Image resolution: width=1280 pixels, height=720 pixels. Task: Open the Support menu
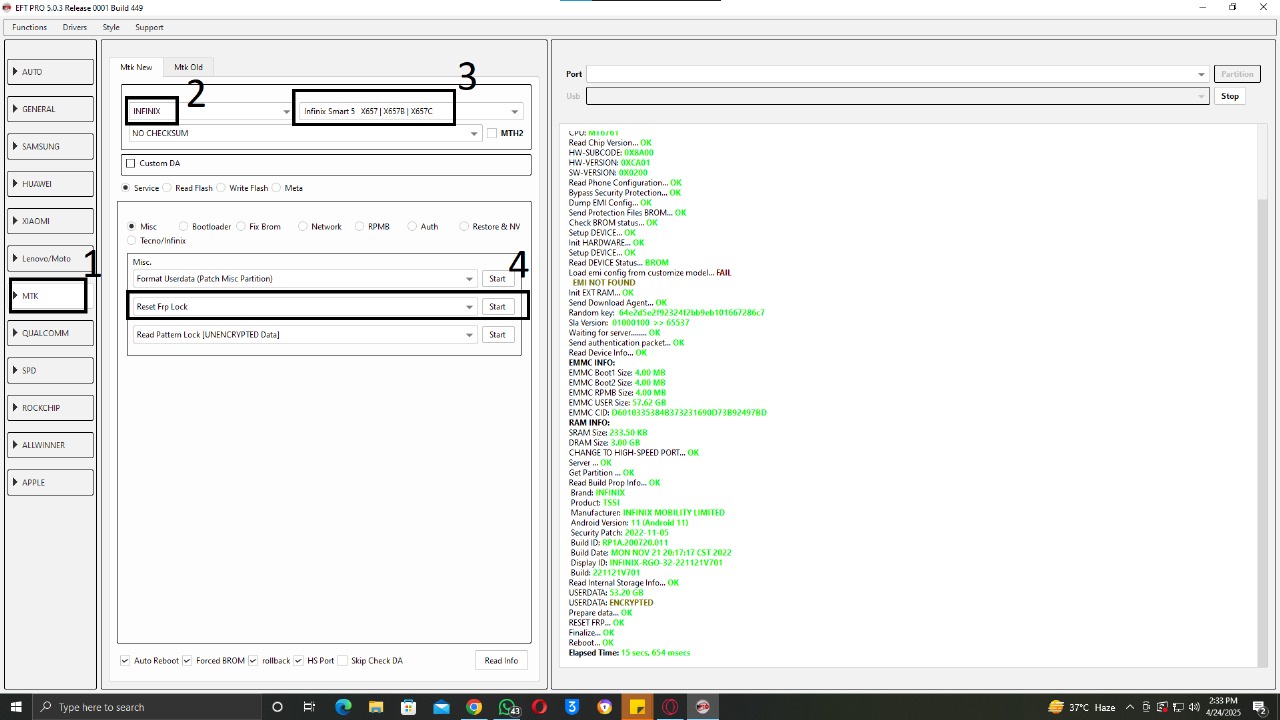[x=149, y=27]
